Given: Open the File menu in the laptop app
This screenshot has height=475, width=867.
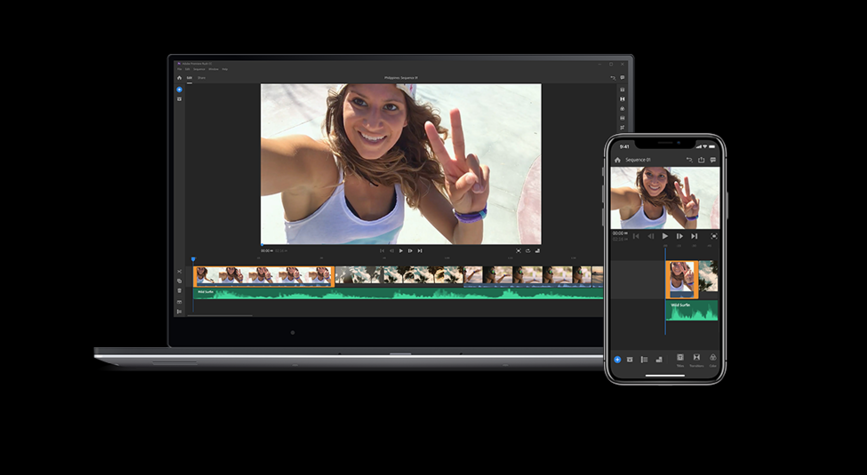Looking at the screenshot, I should (x=179, y=69).
